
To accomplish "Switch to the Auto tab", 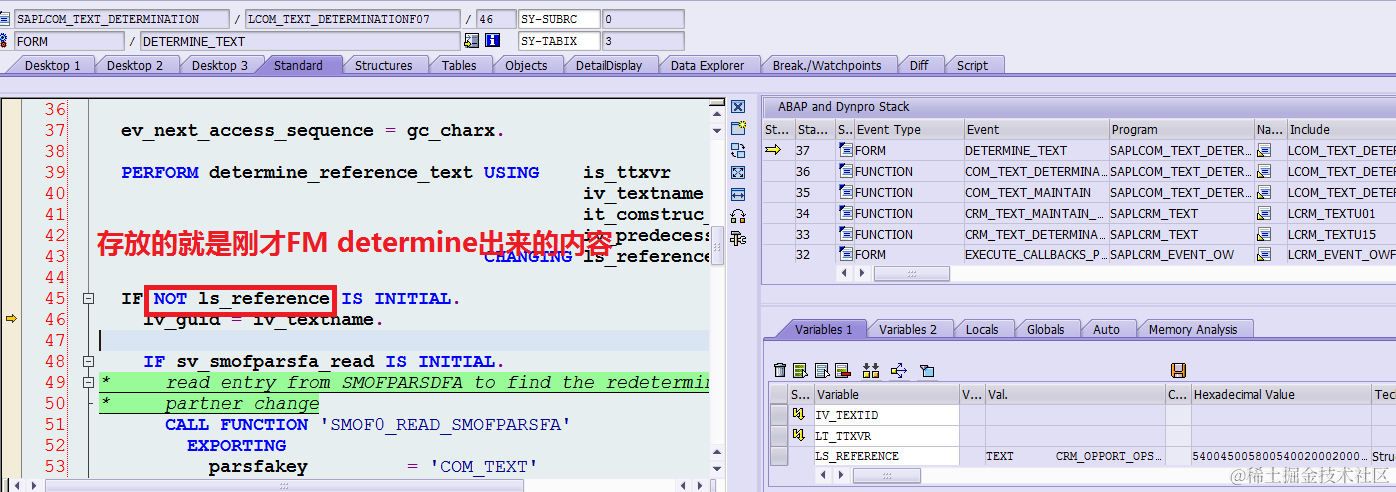I will tap(1106, 329).
